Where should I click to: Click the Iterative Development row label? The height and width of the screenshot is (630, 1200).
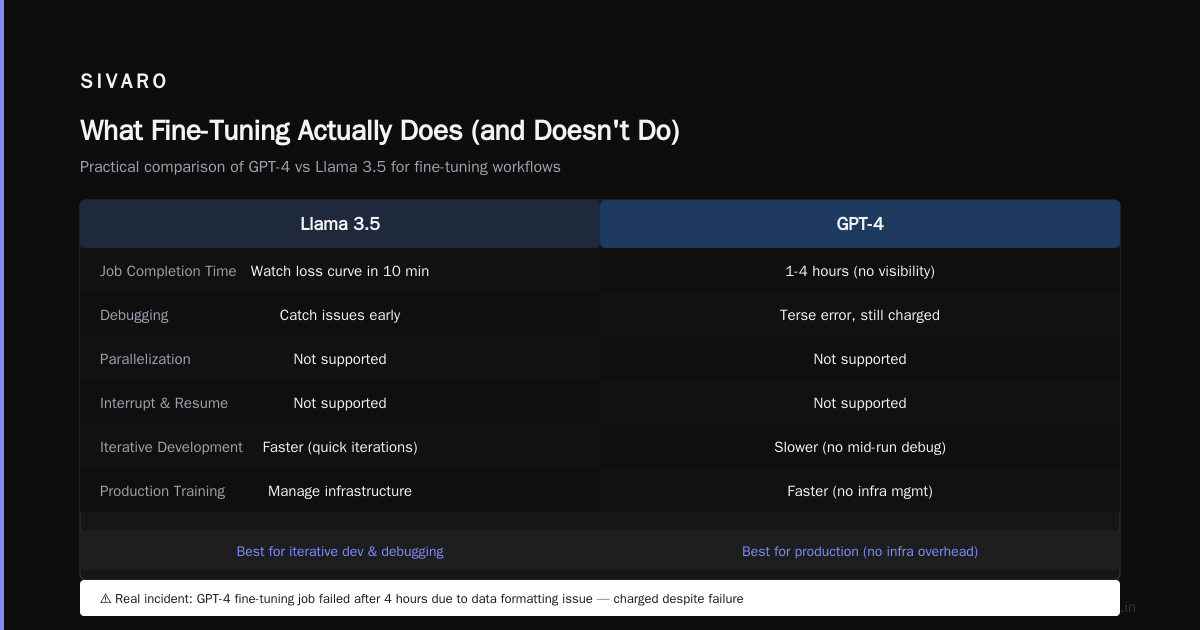tap(171, 447)
